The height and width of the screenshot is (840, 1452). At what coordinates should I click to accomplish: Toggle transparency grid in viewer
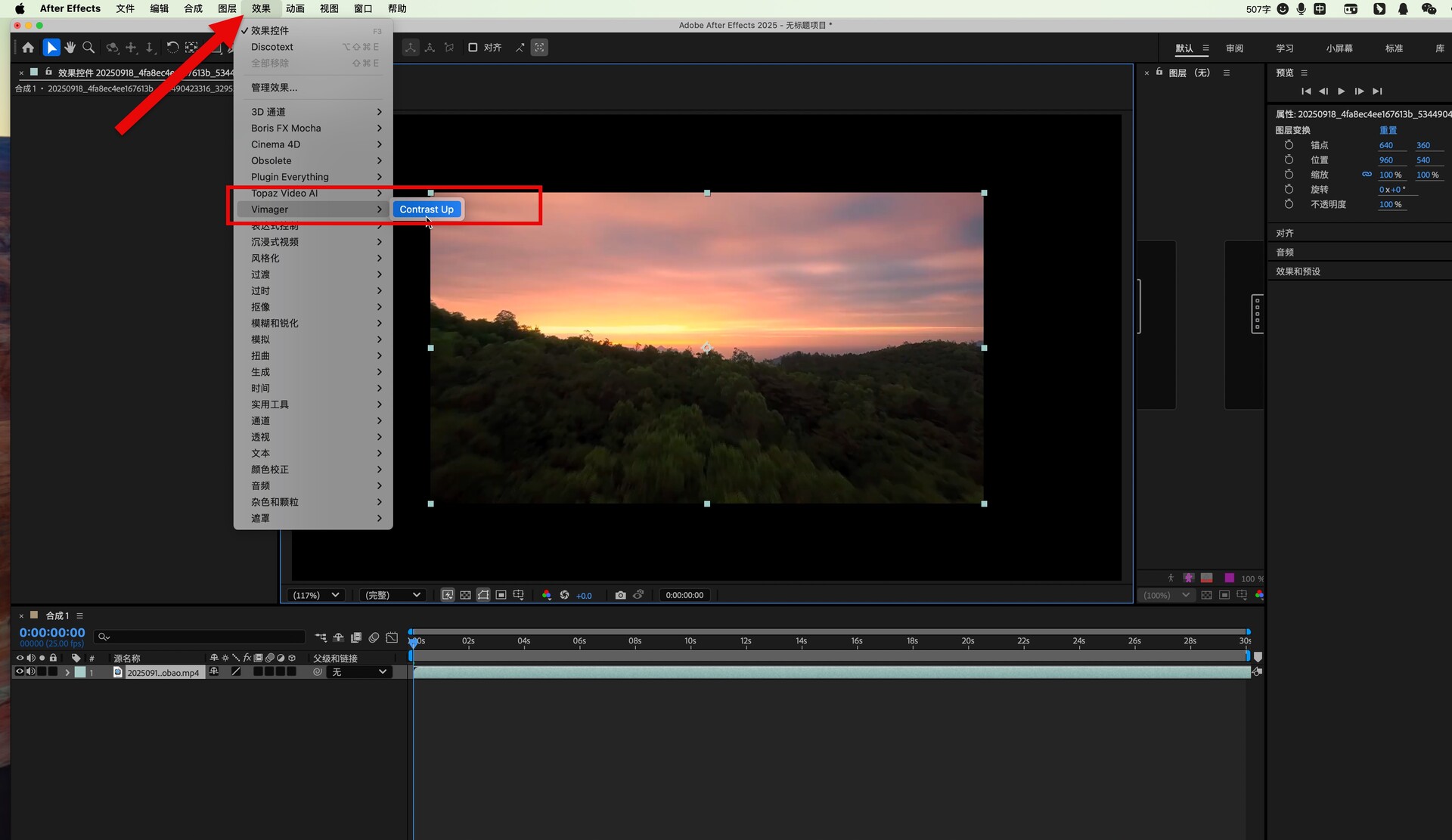pyautogui.click(x=465, y=595)
